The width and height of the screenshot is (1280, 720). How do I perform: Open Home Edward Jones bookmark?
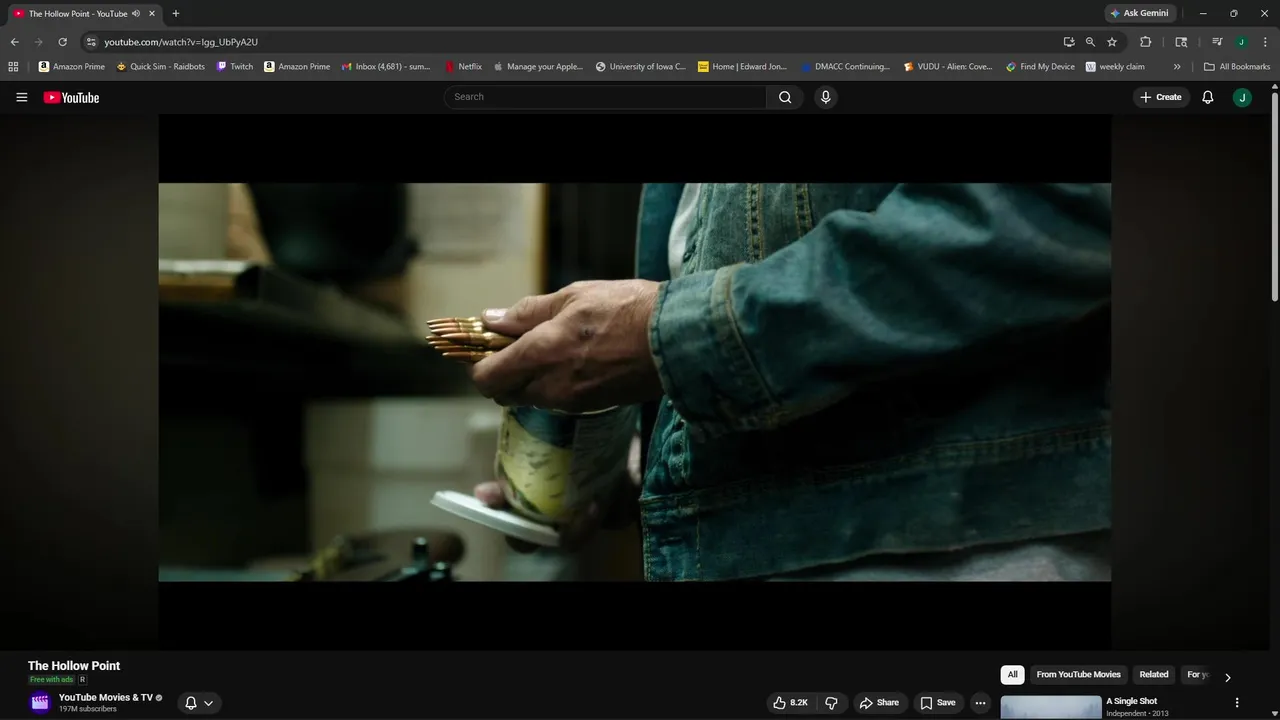point(742,67)
